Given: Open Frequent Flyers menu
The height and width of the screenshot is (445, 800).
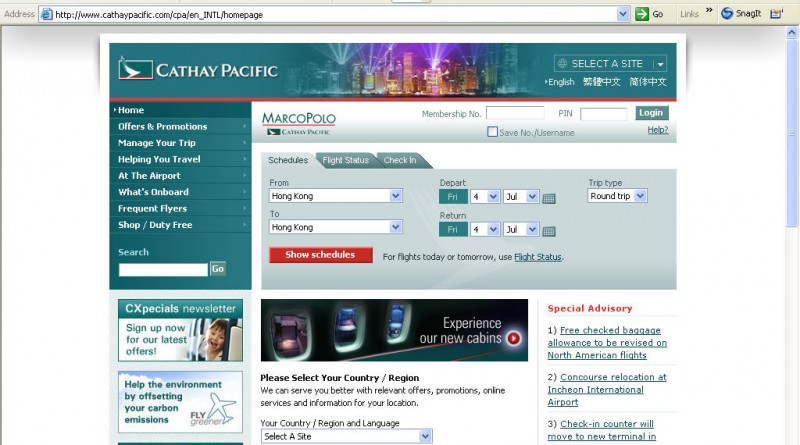Looking at the screenshot, I should [x=180, y=209].
